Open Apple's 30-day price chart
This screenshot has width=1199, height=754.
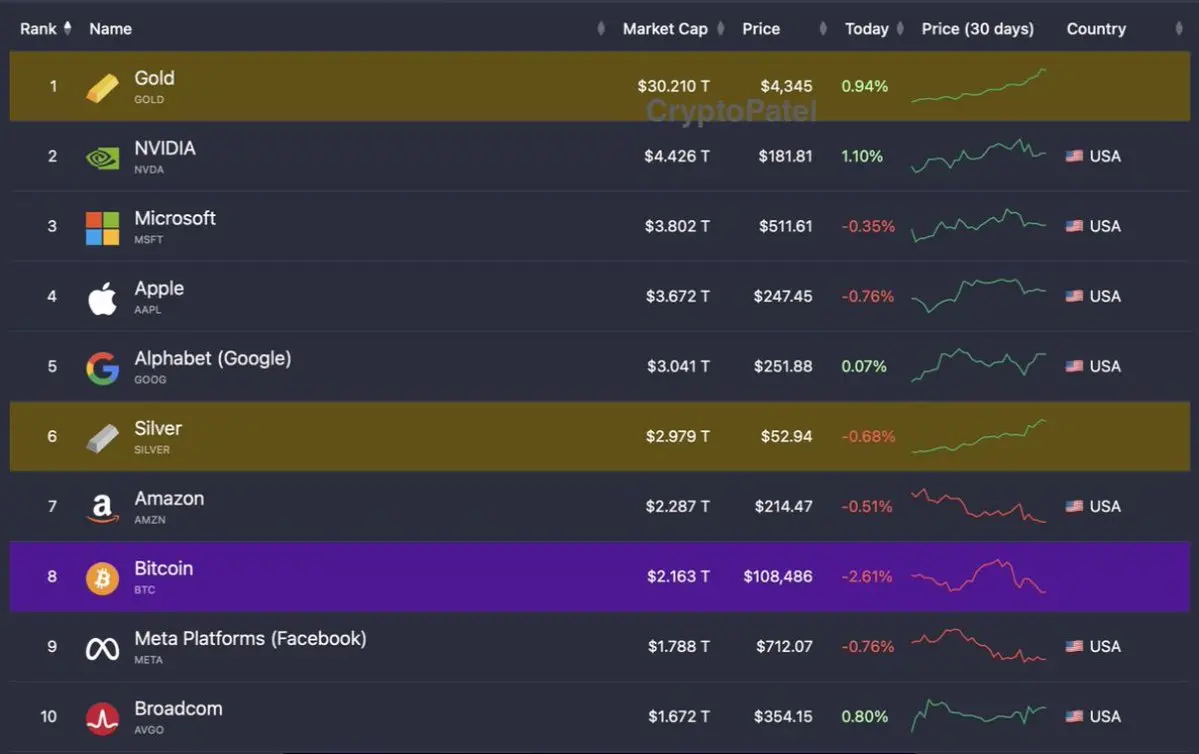tap(978, 296)
